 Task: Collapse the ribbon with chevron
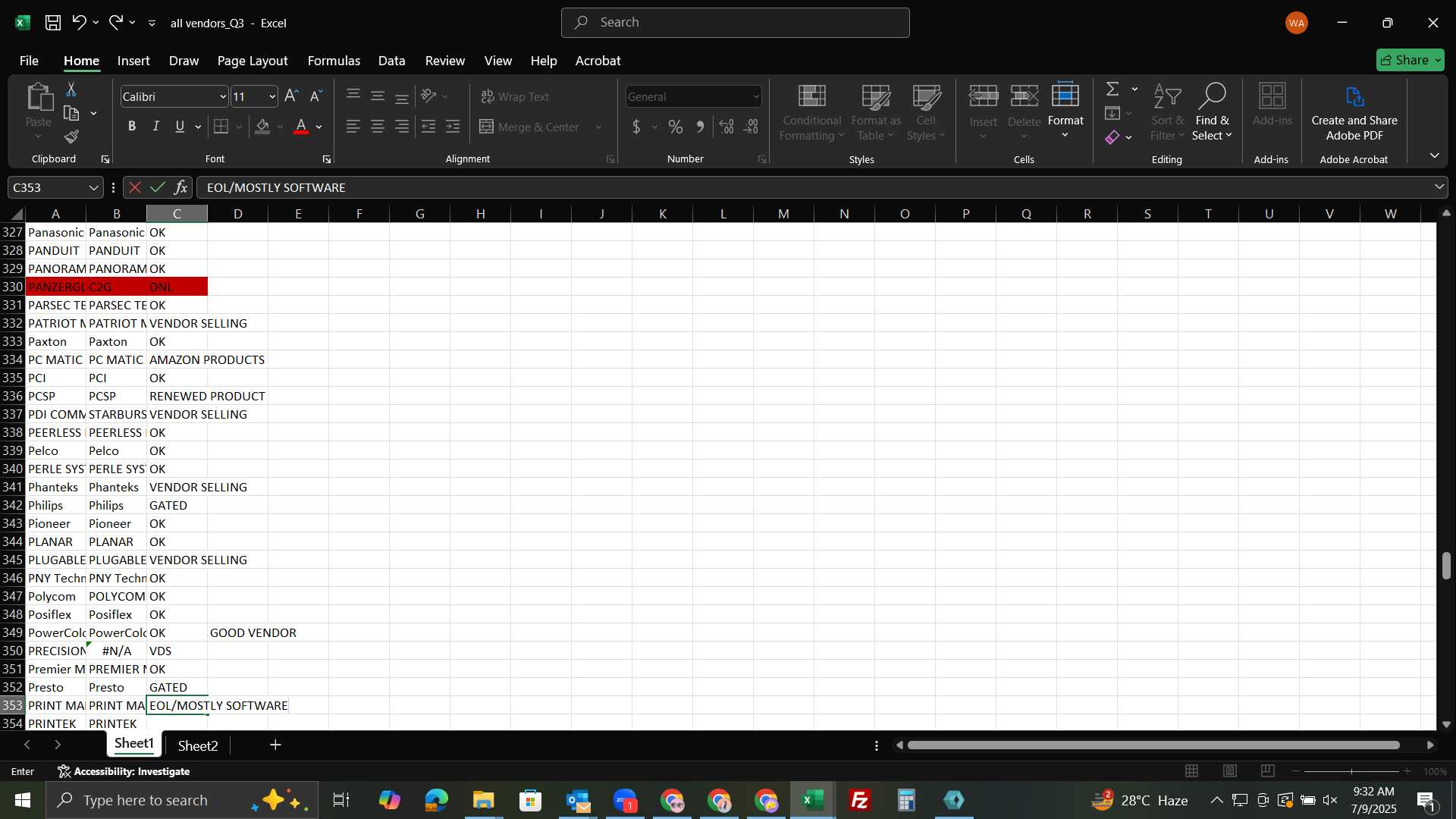(1434, 155)
